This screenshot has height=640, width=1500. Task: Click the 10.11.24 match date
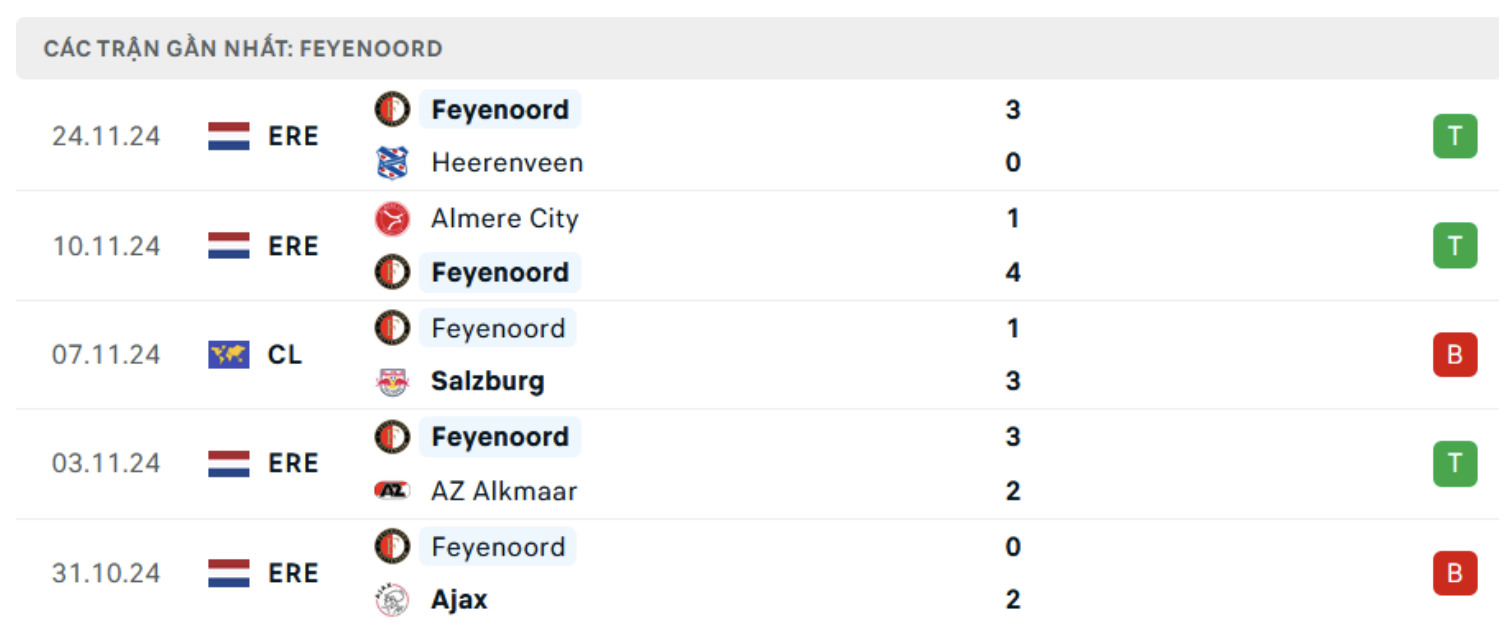106,246
